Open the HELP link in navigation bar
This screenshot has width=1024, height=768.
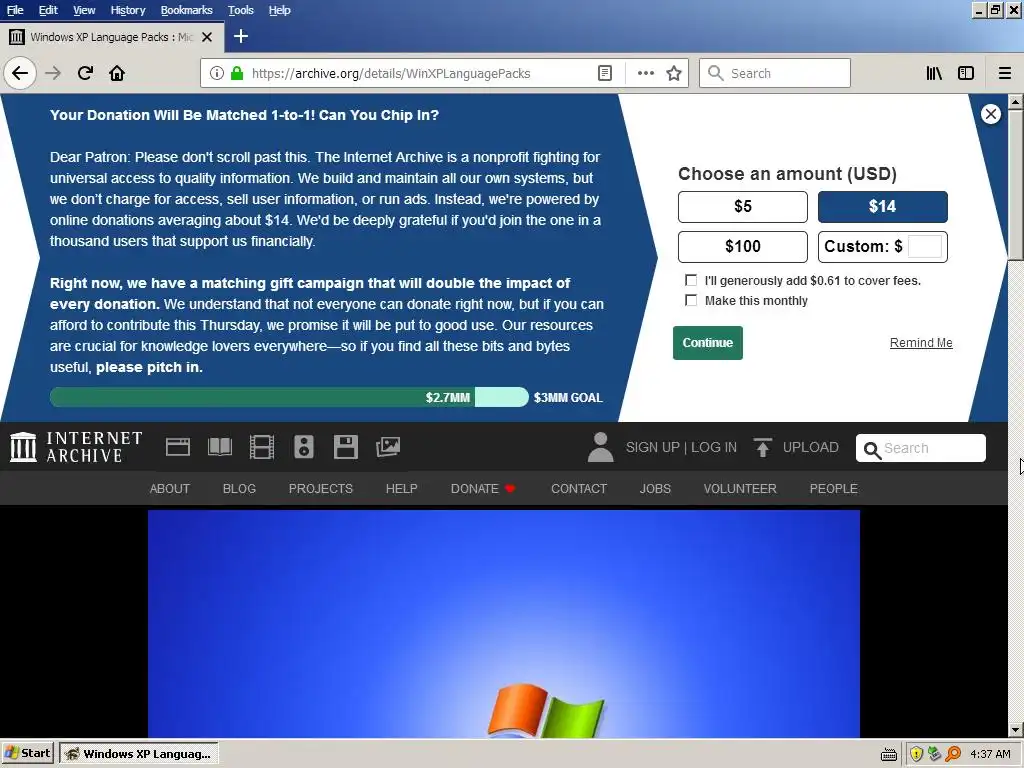pos(401,488)
